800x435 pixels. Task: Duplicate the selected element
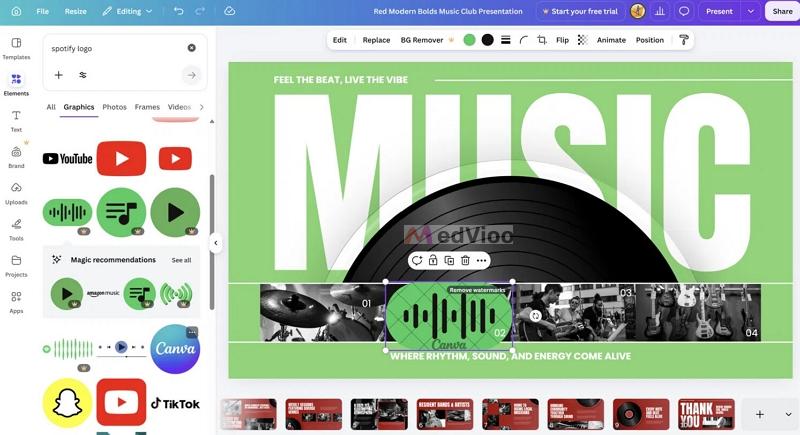[x=449, y=261]
